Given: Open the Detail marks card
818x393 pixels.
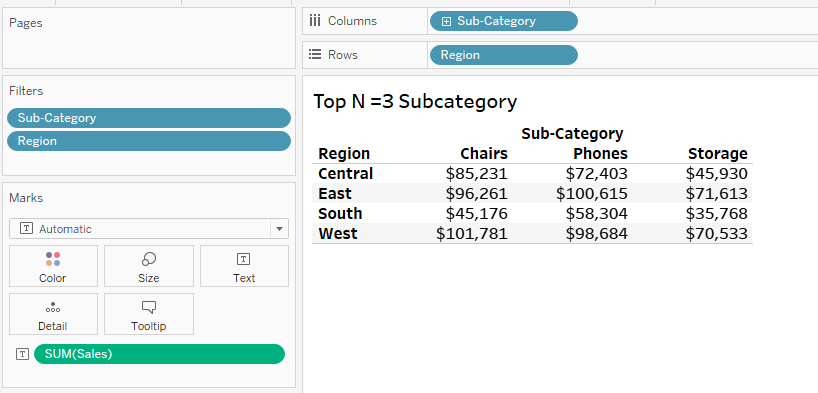Looking at the screenshot, I should click(x=53, y=314).
